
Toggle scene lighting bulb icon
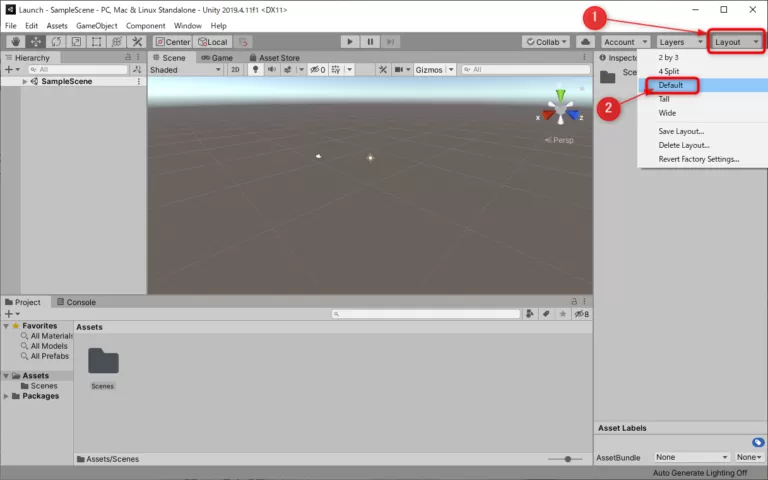click(x=254, y=70)
